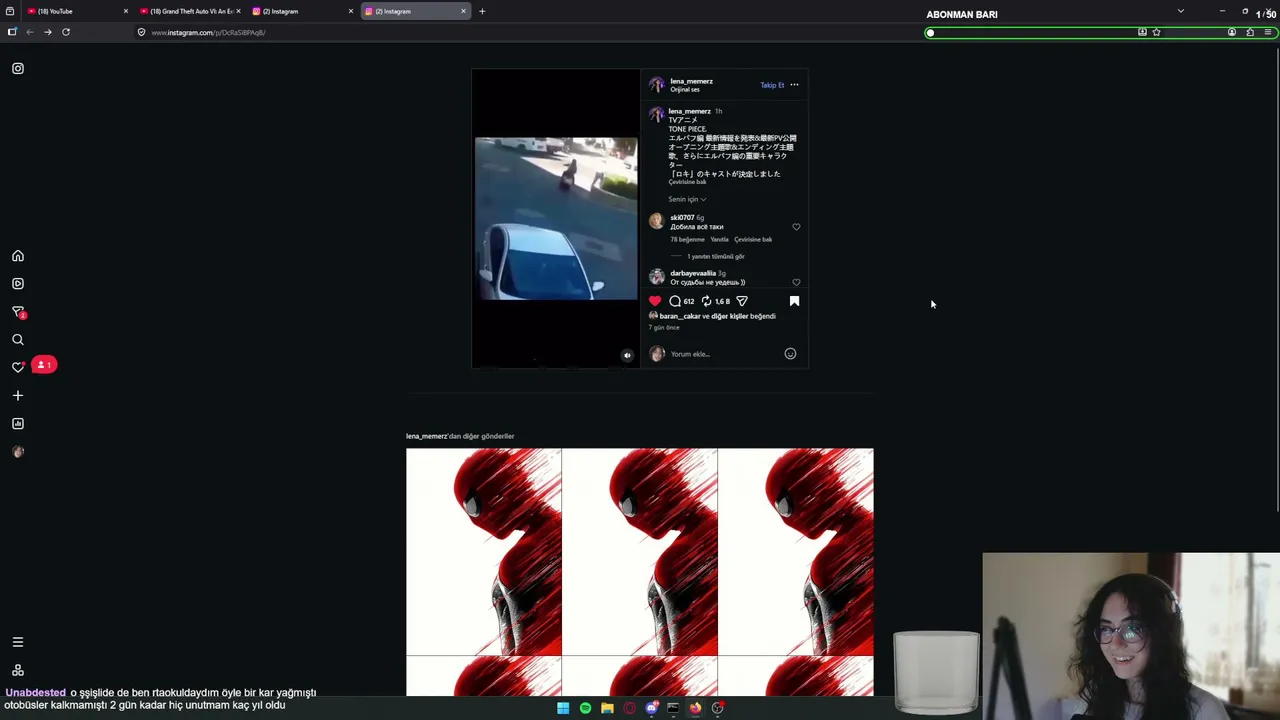Open browser account profile icon

click(x=1232, y=32)
